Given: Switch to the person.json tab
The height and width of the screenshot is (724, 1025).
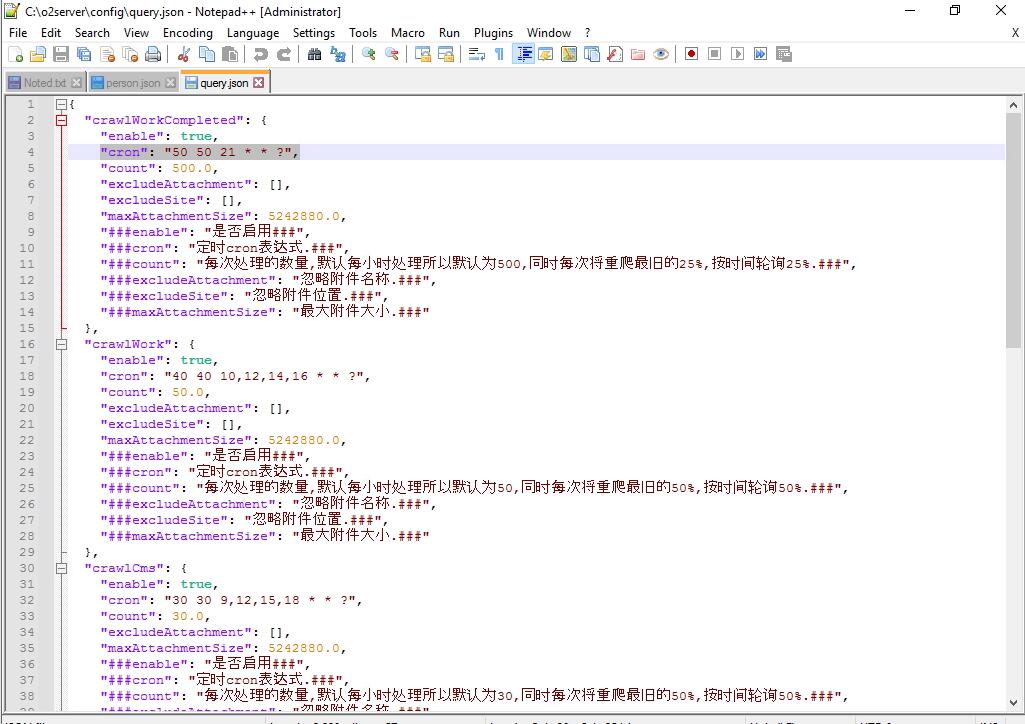Looking at the screenshot, I should [x=132, y=83].
